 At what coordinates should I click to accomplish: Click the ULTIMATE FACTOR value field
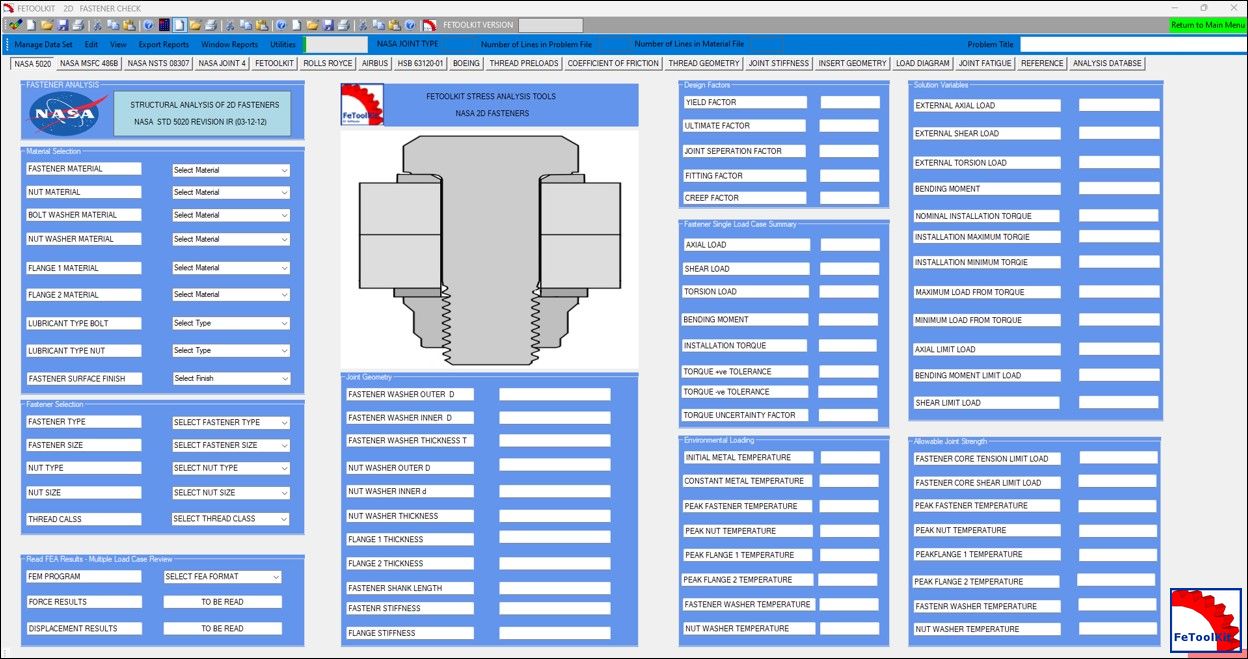click(x=850, y=126)
